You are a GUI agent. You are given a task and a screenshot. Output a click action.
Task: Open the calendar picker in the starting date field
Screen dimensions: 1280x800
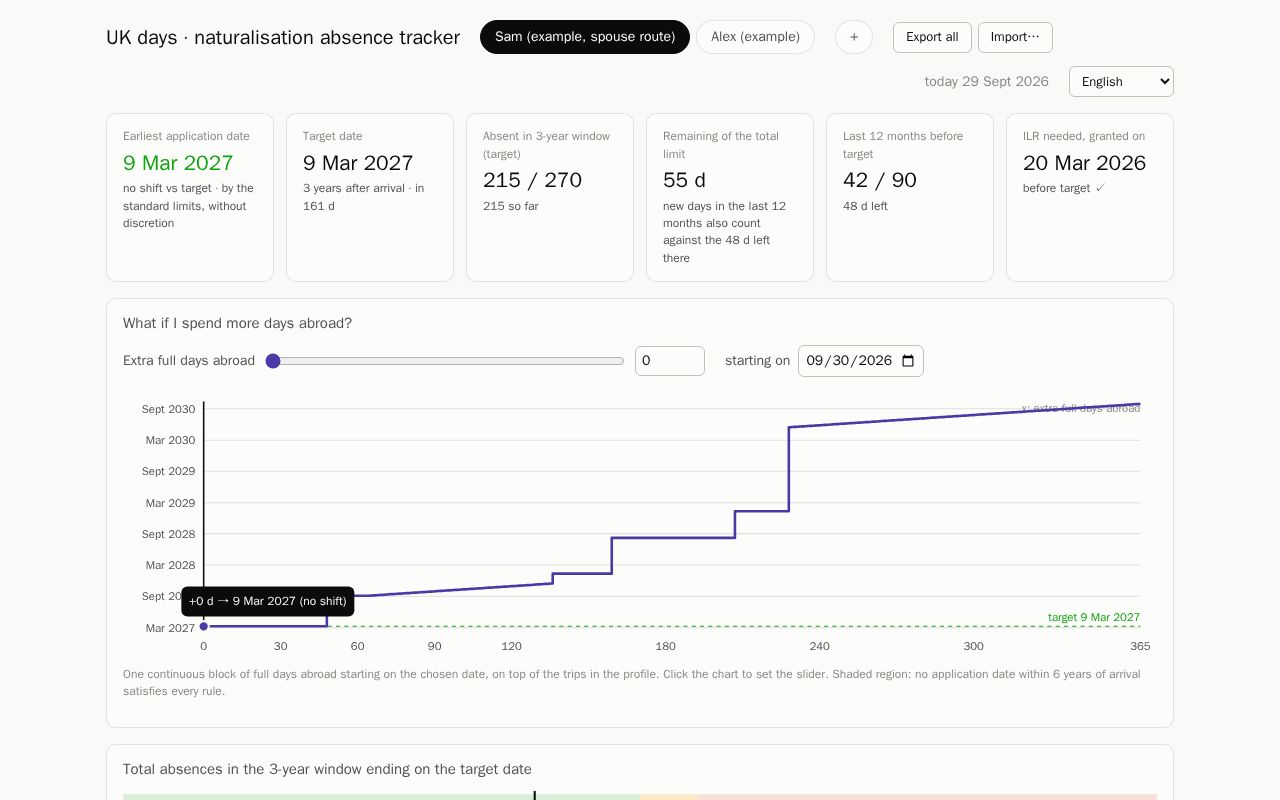point(908,361)
